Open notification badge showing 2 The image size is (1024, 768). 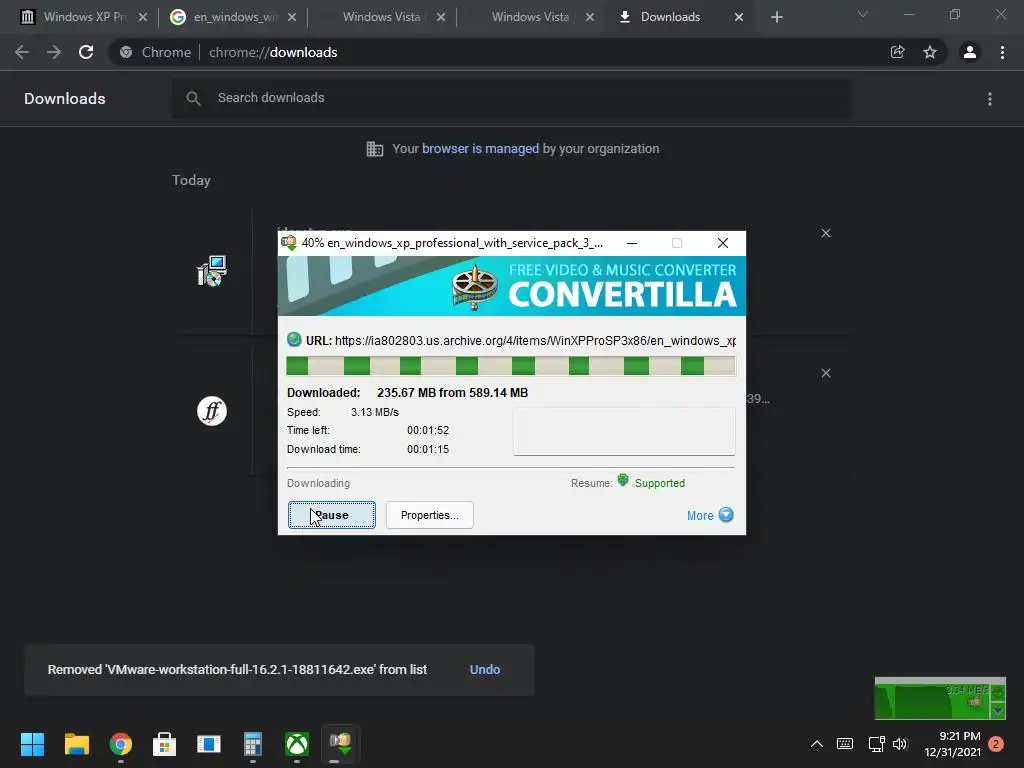996,744
